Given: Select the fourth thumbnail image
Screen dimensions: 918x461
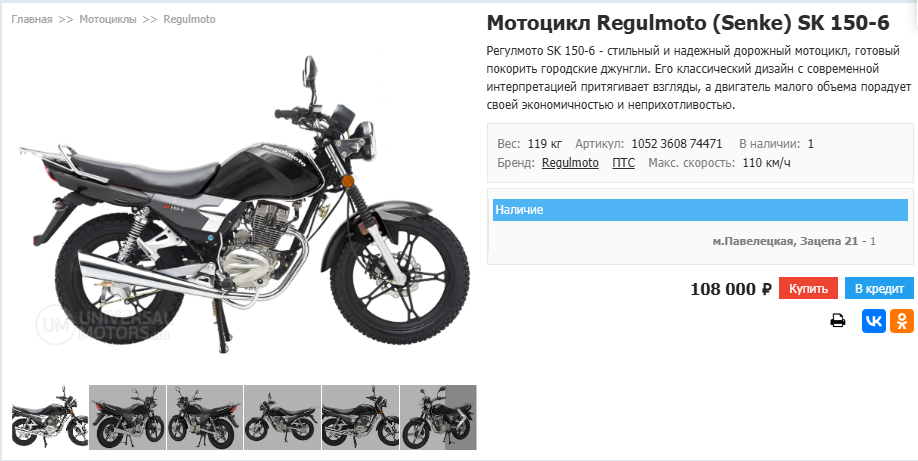Looking at the screenshot, I should (x=282, y=417).
